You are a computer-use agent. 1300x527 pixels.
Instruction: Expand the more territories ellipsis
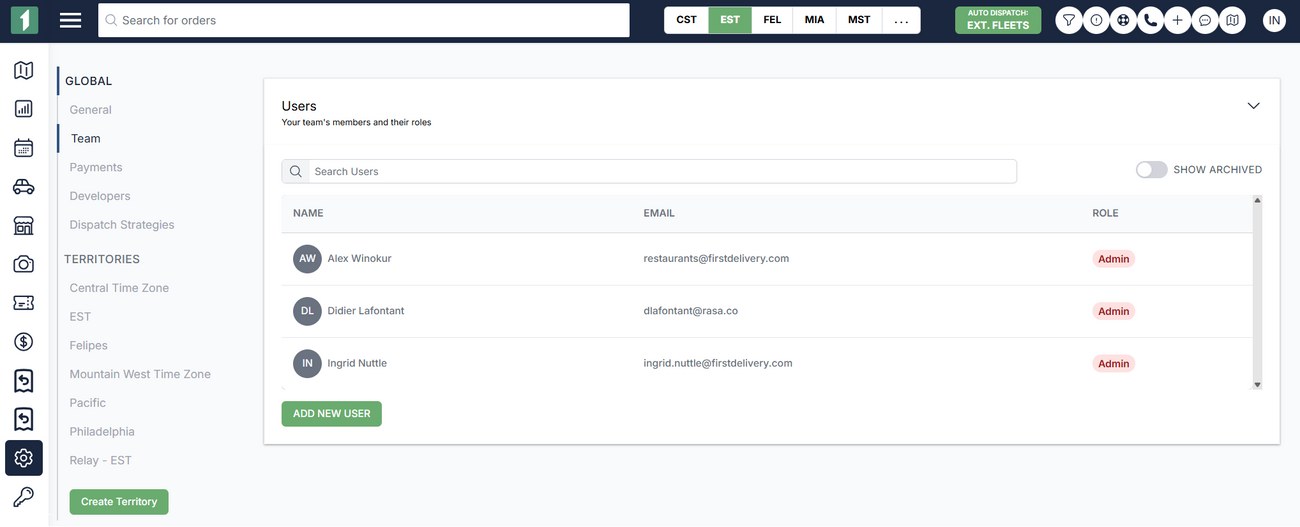[901, 20]
